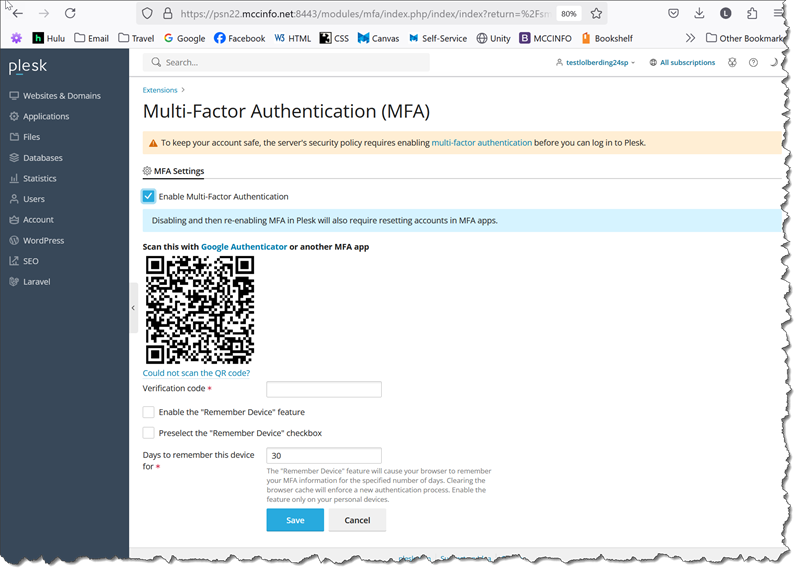Check Preselect the "Remember Device" checkbox
Image resolution: width=800 pixels, height=573 pixels.
[x=148, y=433]
